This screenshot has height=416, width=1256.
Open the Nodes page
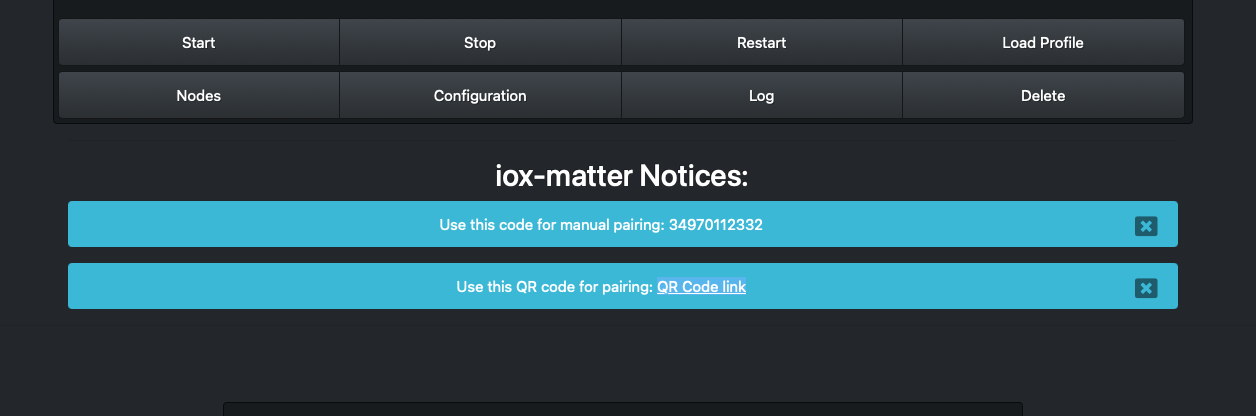click(198, 96)
